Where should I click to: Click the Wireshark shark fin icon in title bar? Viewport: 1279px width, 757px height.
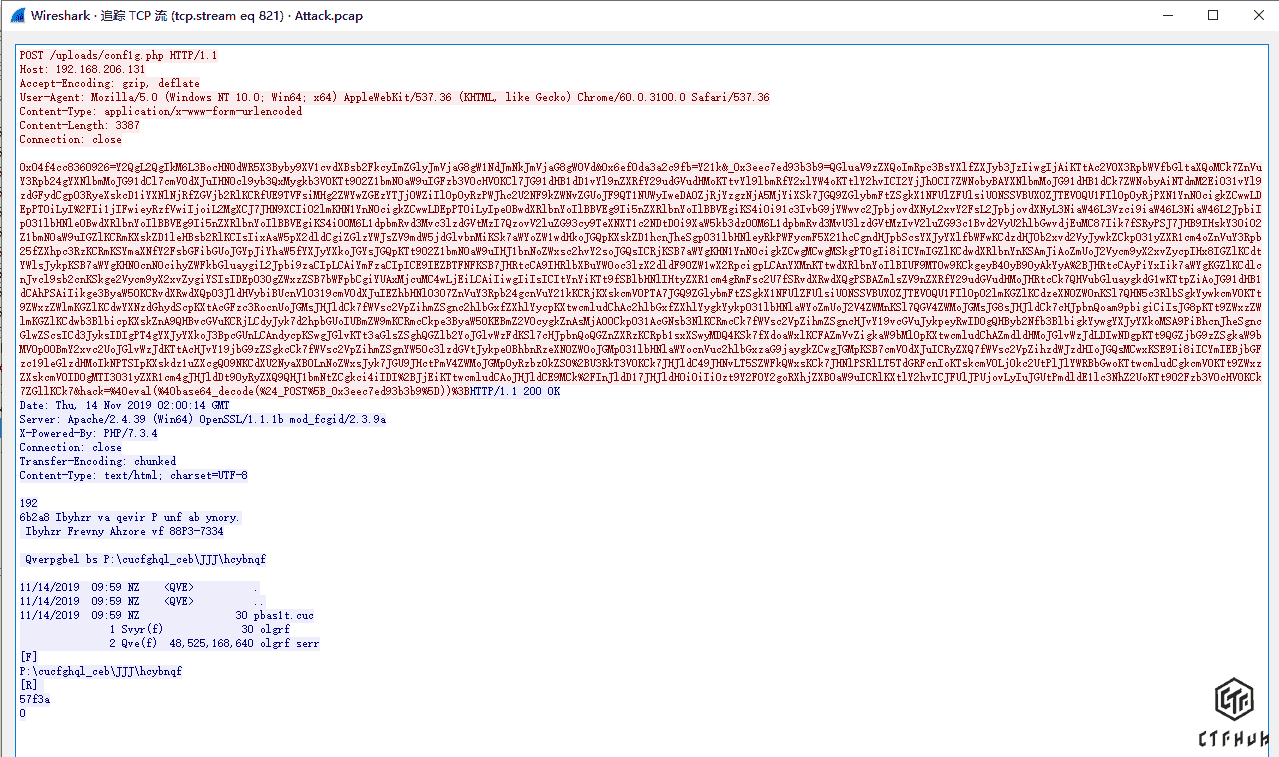pyautogui.click(x=16, y=15)
